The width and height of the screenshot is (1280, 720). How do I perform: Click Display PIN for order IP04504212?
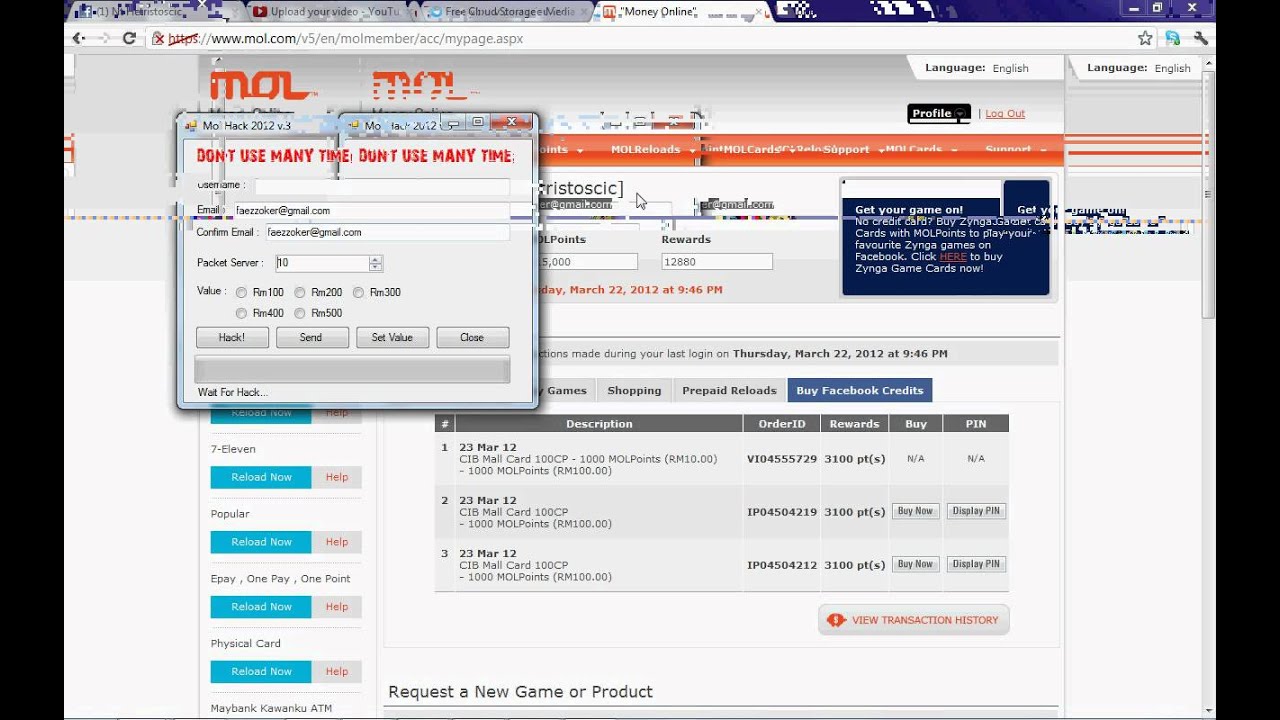[x=976, y=564]
